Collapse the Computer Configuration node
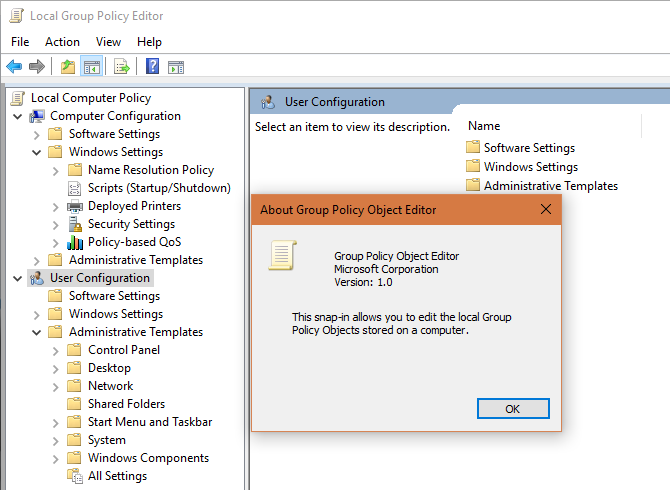 (x=18, y=116)
